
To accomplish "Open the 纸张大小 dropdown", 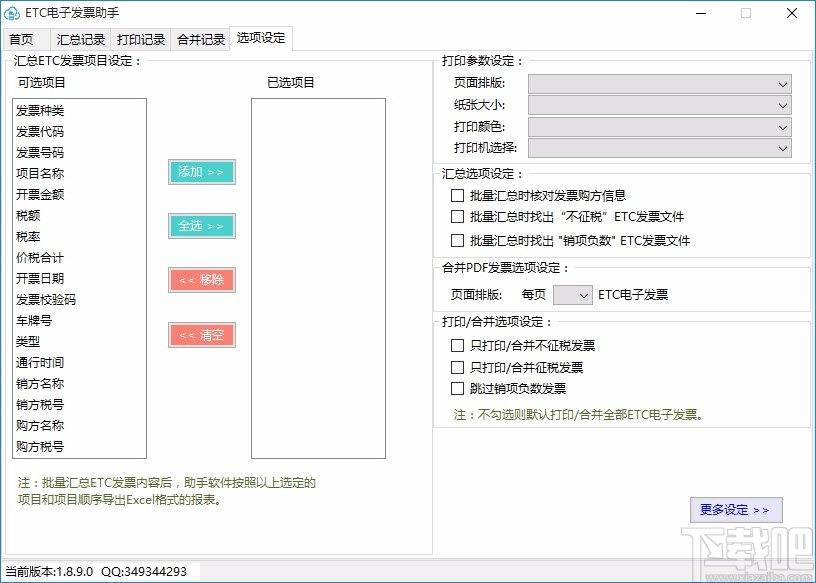I will pyautogui.click(x=783, y=105).
